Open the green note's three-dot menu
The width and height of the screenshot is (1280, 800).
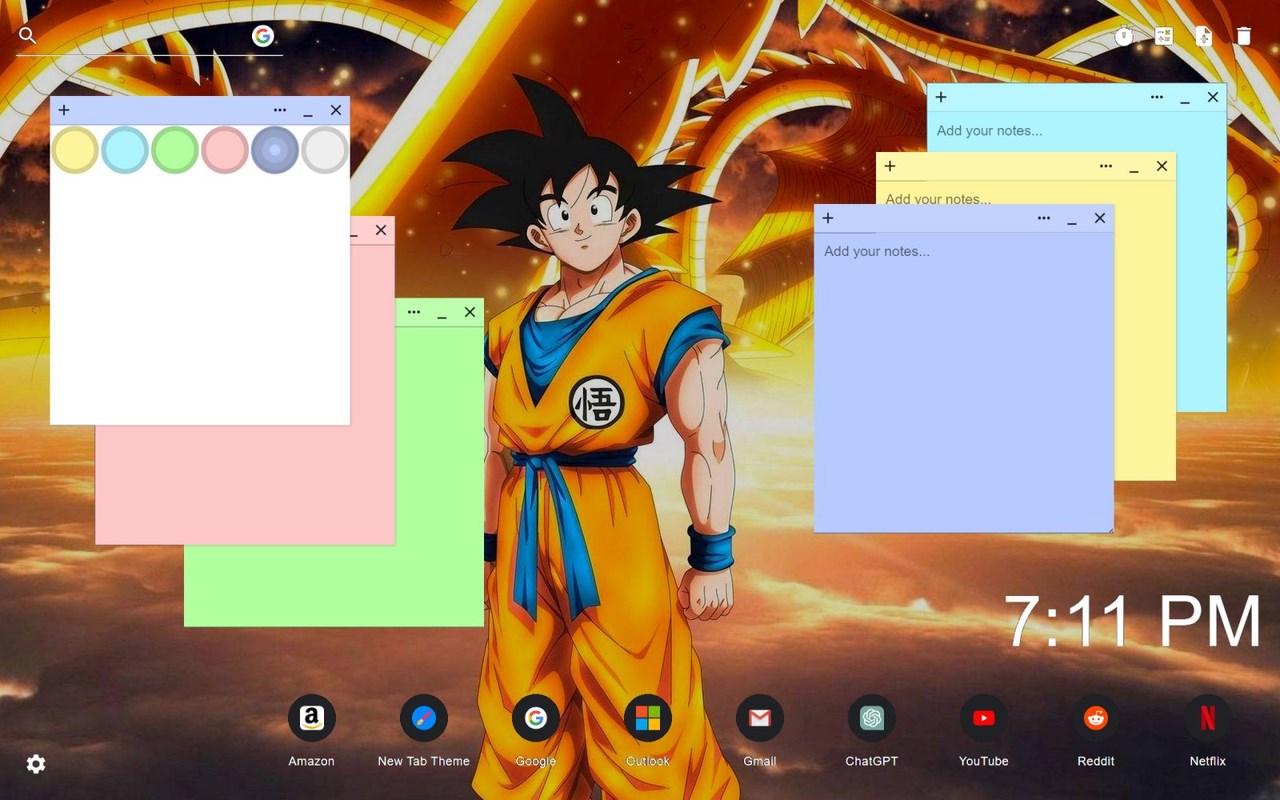(414, 312)
